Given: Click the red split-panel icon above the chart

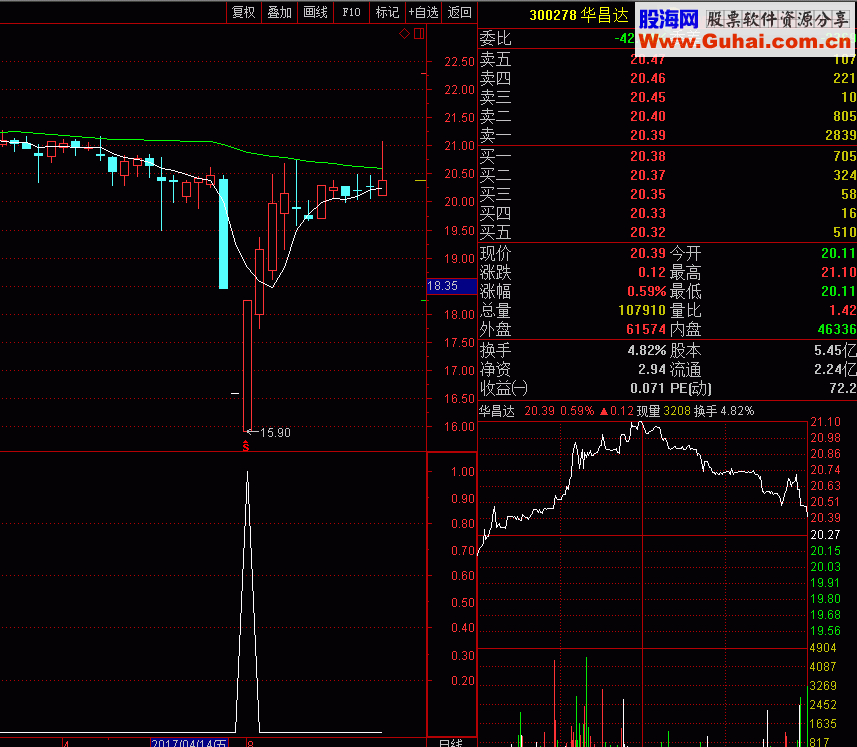Looking at the screenshot, I should [419, 34].
